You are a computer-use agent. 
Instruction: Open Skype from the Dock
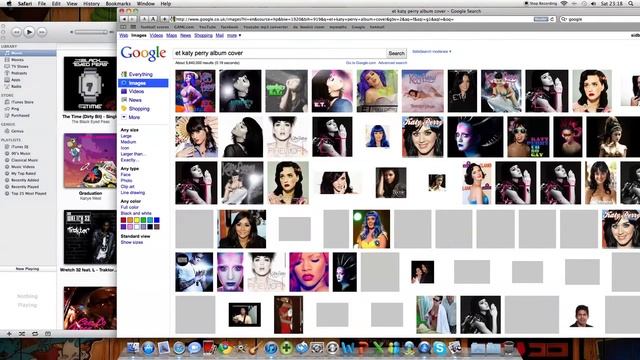tap(440, 348)
